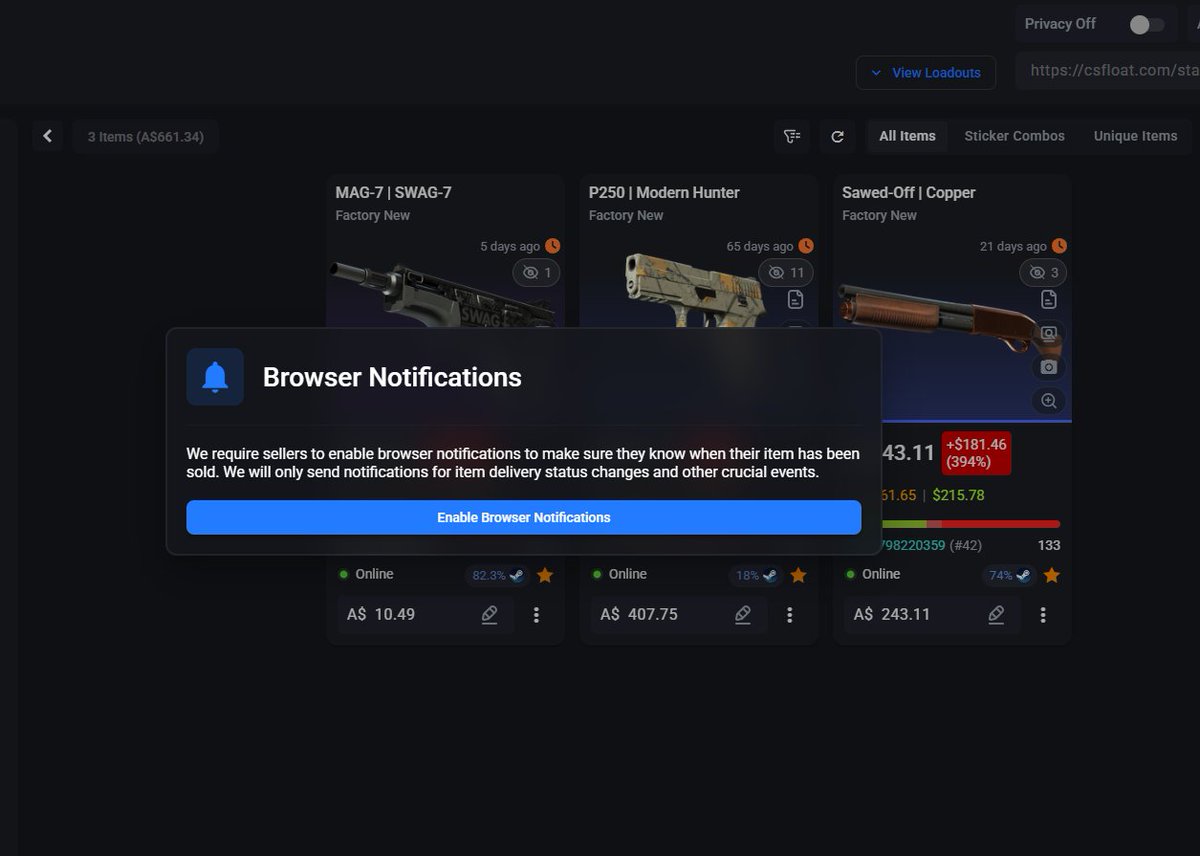Click the screenshot icon on Sawed-Off card
The width and height of the screenshot is (1200, 856).
[1048, 333]
